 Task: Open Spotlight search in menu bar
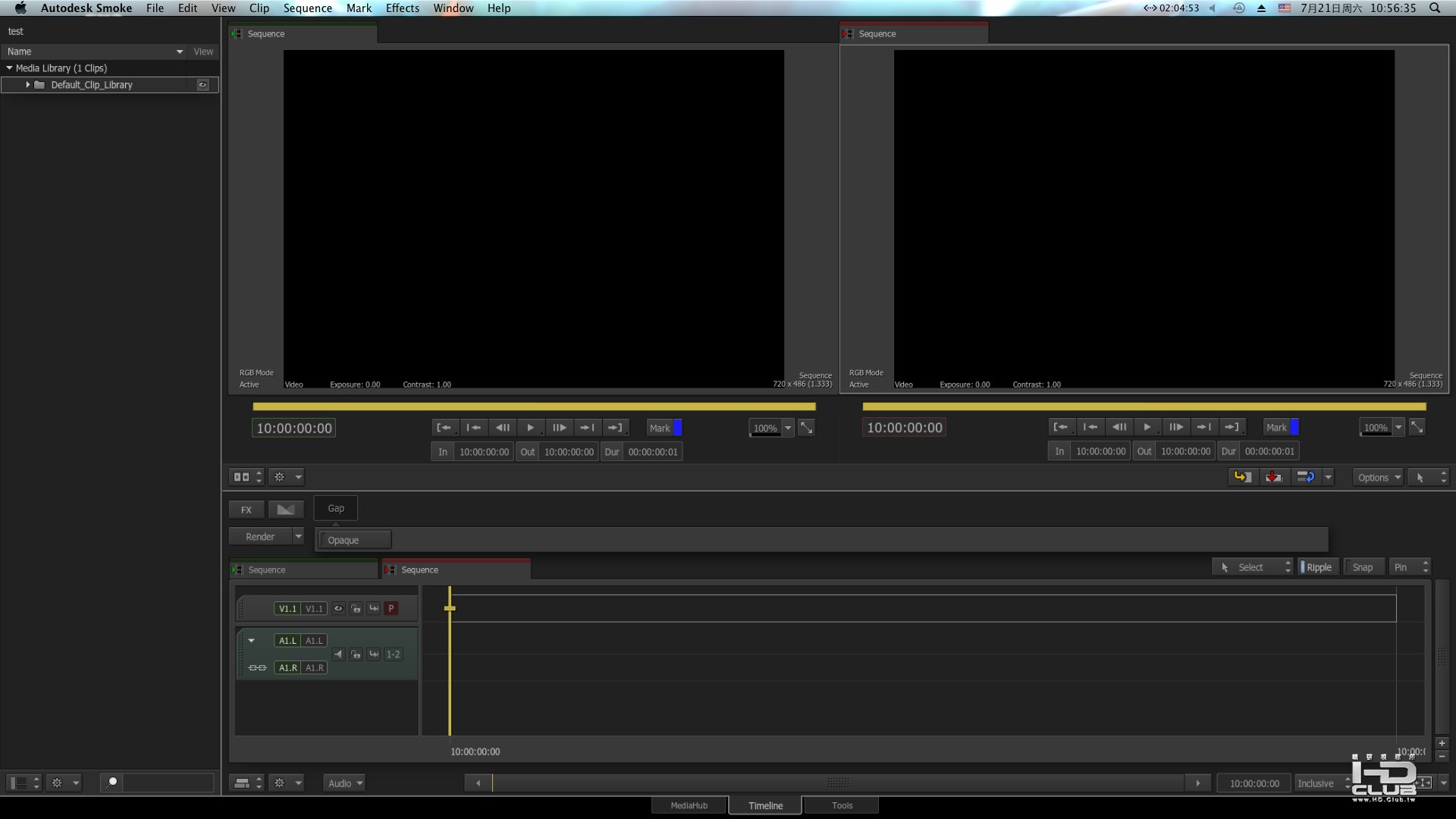[x=1435, y=8]
